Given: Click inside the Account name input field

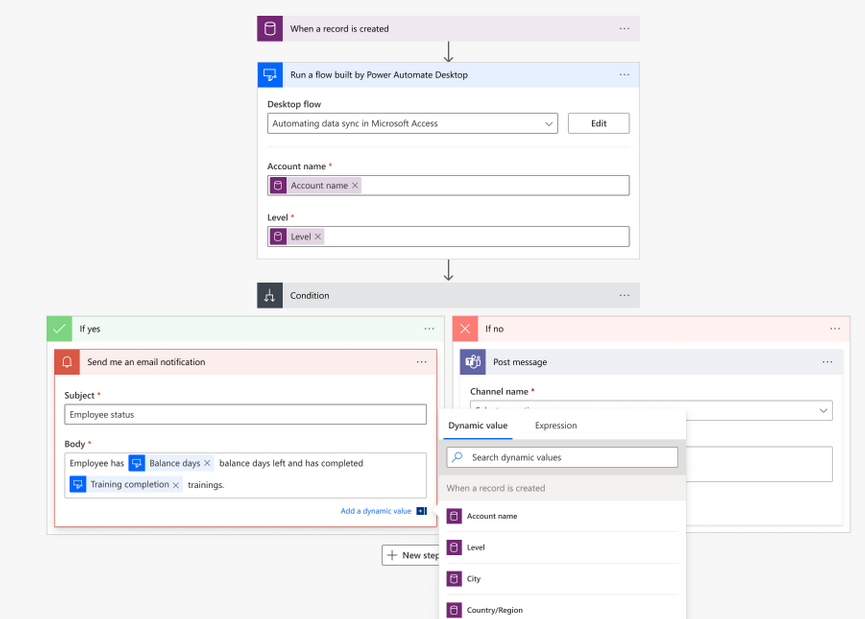Looking at the screenshot, I should pos(448,185).
